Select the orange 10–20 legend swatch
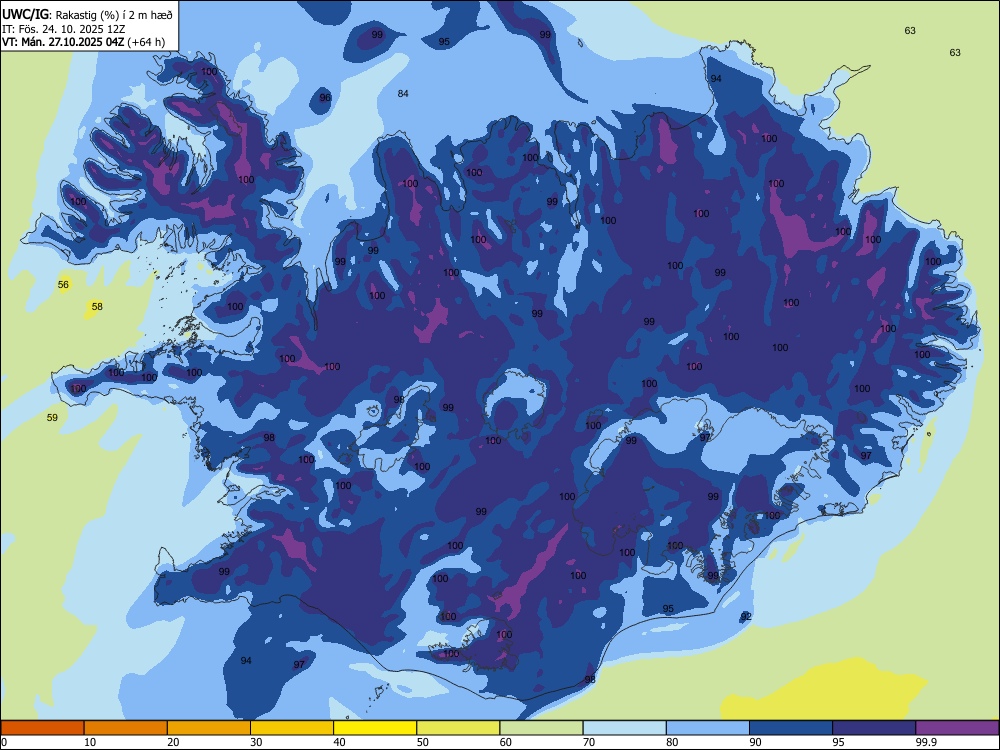The image size is (1000, 750). coord(126,728)
